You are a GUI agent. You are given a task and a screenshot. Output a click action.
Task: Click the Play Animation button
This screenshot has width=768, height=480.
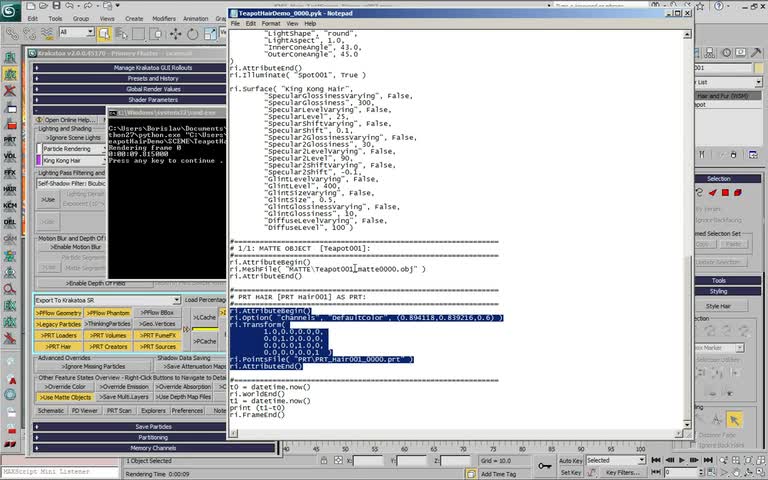tap(682, 460)
